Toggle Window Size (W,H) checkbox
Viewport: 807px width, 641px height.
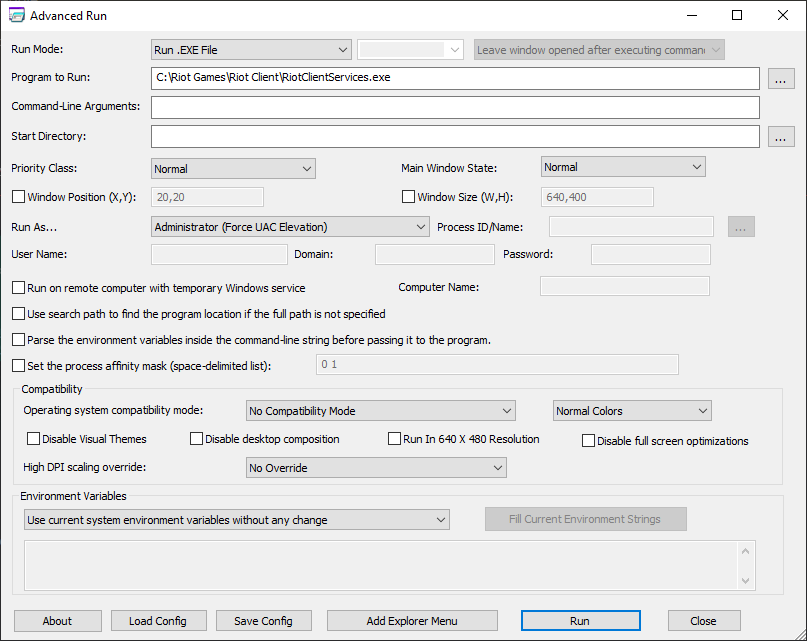coord(408,197)
